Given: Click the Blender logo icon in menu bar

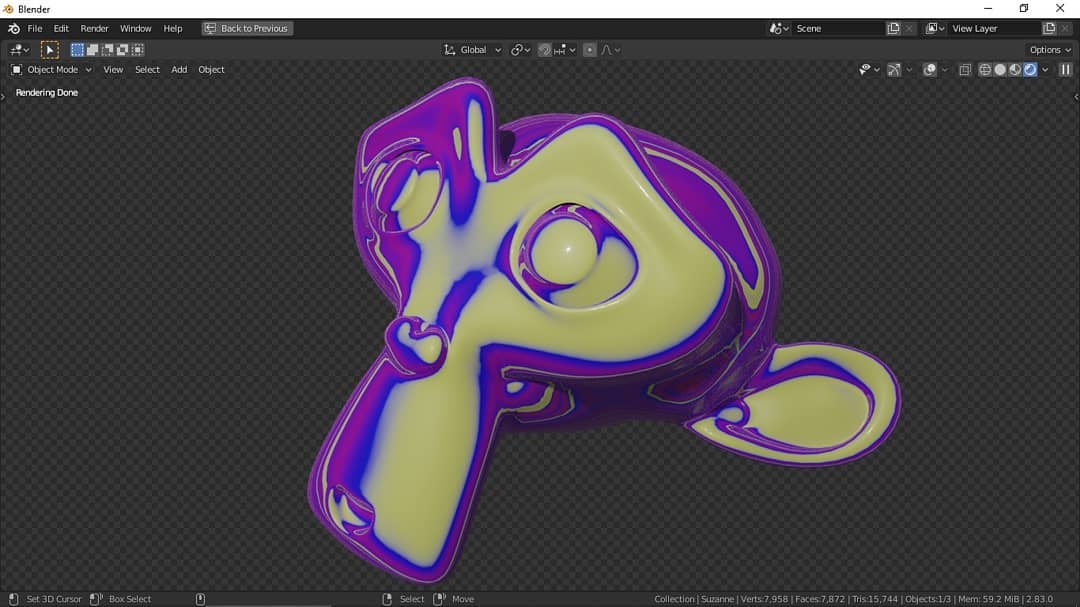Looking at the screenshot, I should tap(14, 29).
